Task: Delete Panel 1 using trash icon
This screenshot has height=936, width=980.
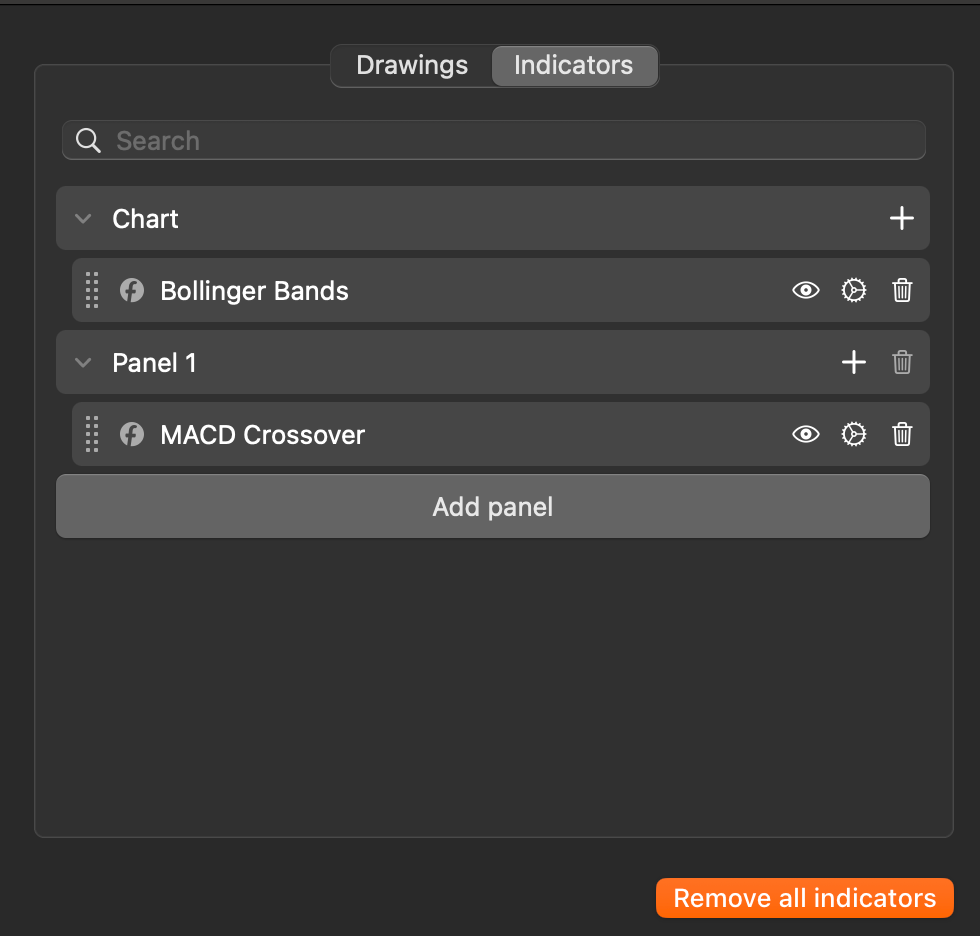Action: (x=902, y=362)
